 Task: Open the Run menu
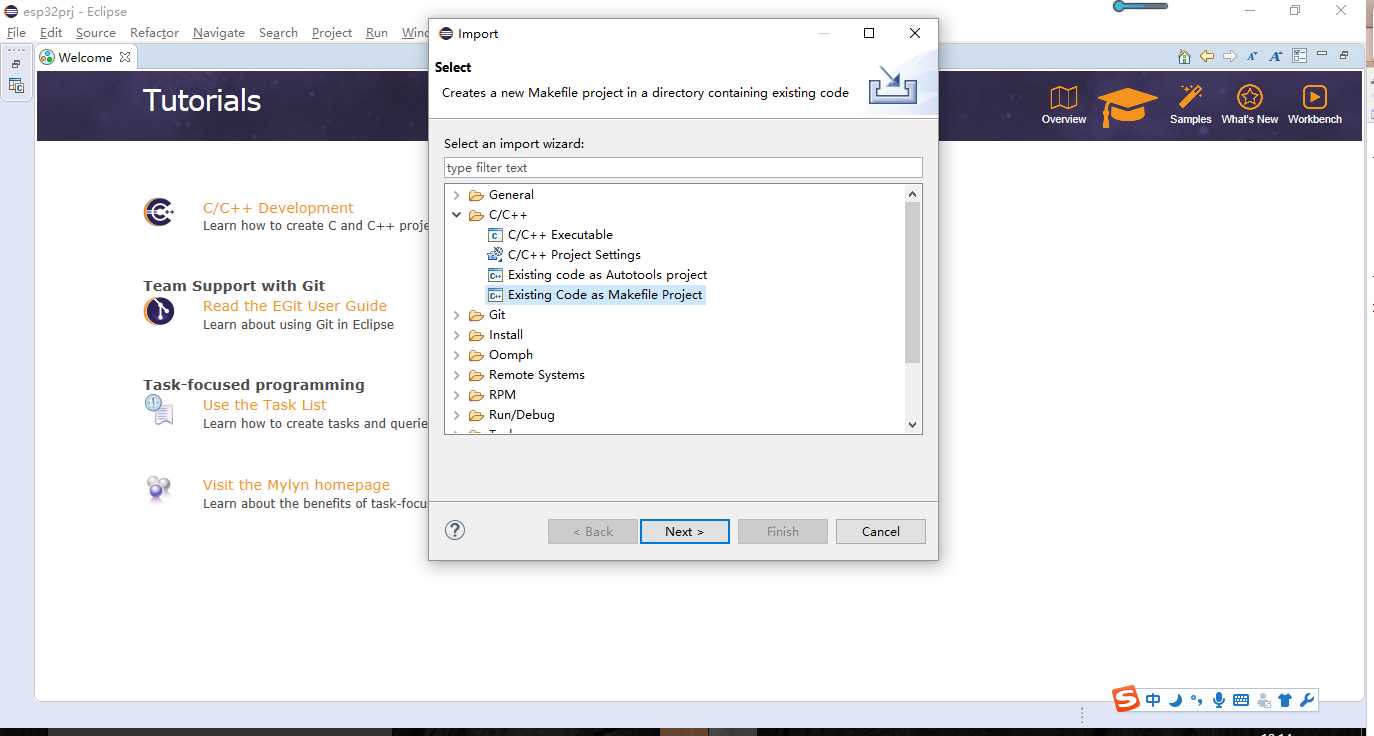[x=377, y=32]
